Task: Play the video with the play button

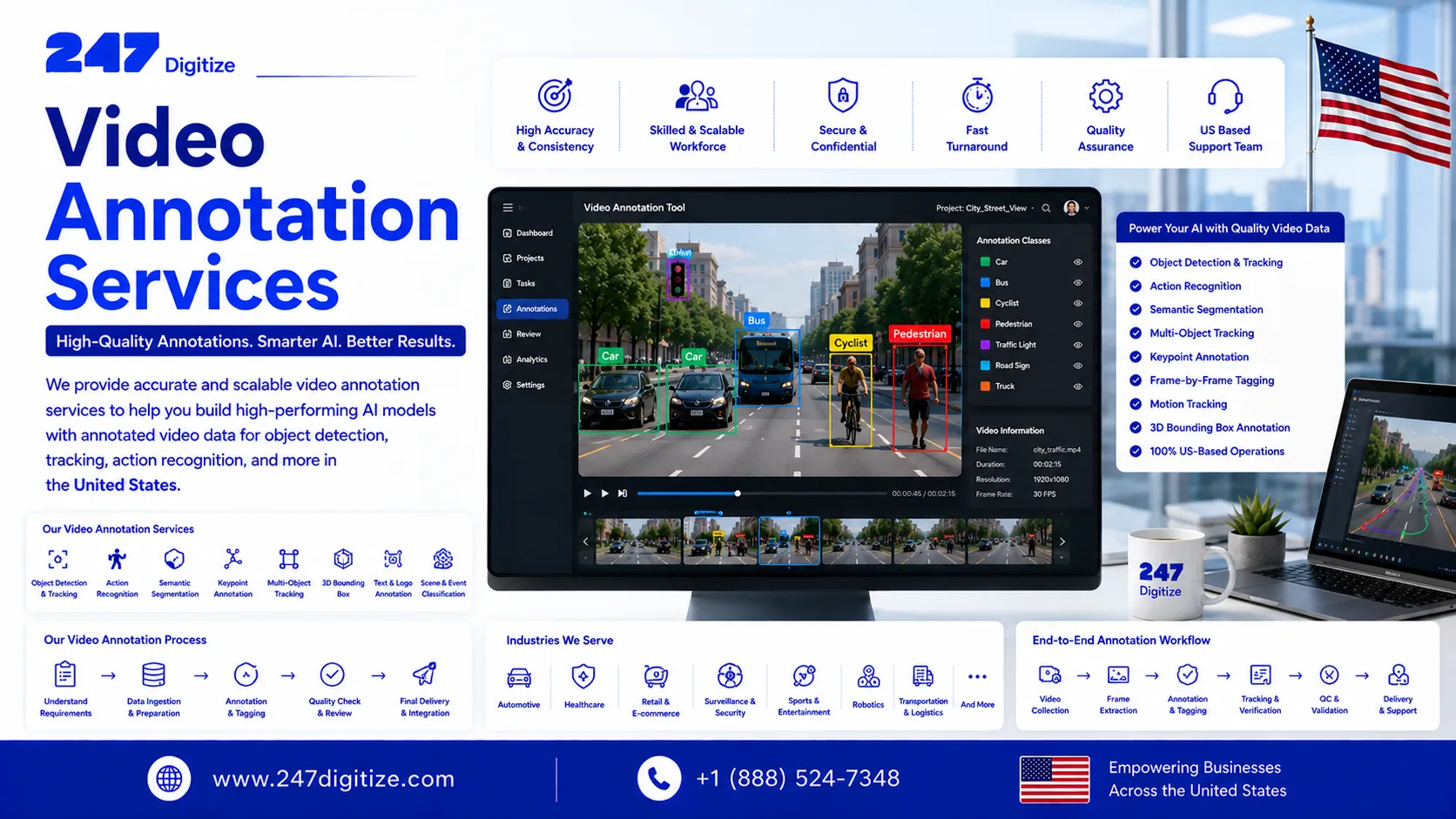Action: pyautogui.click(x=587, y=493)
